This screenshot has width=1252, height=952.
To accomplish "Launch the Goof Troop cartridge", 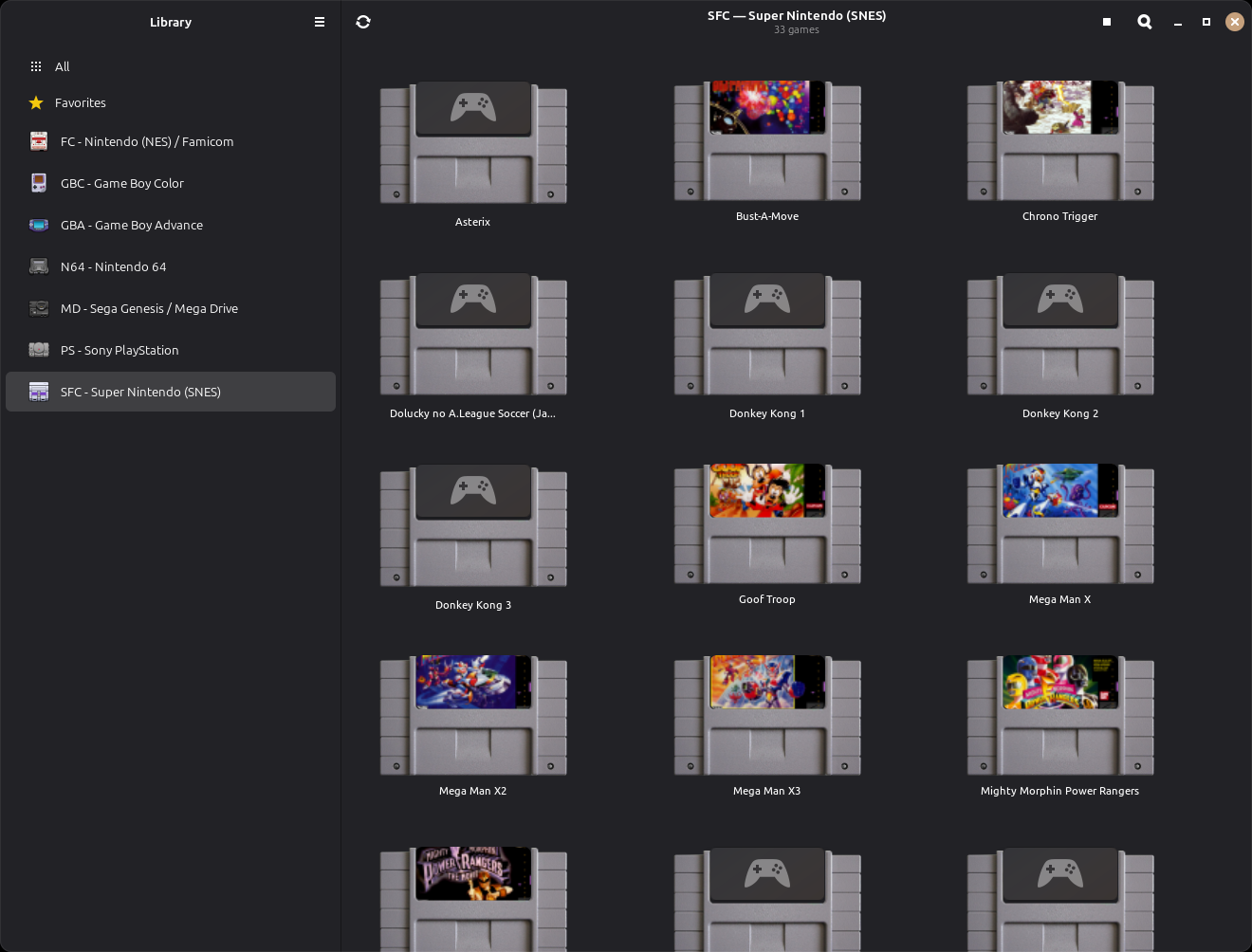I will pyautogui.click(x=767, y=523).
